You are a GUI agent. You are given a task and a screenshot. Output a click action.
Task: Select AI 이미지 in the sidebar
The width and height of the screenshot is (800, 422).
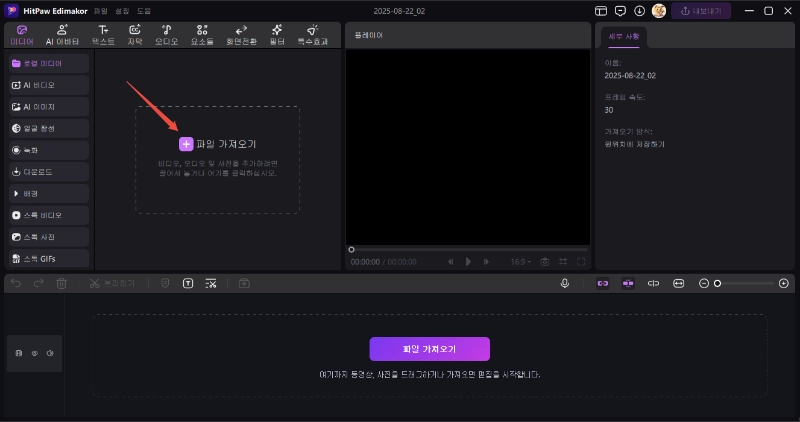coord(49,107)
